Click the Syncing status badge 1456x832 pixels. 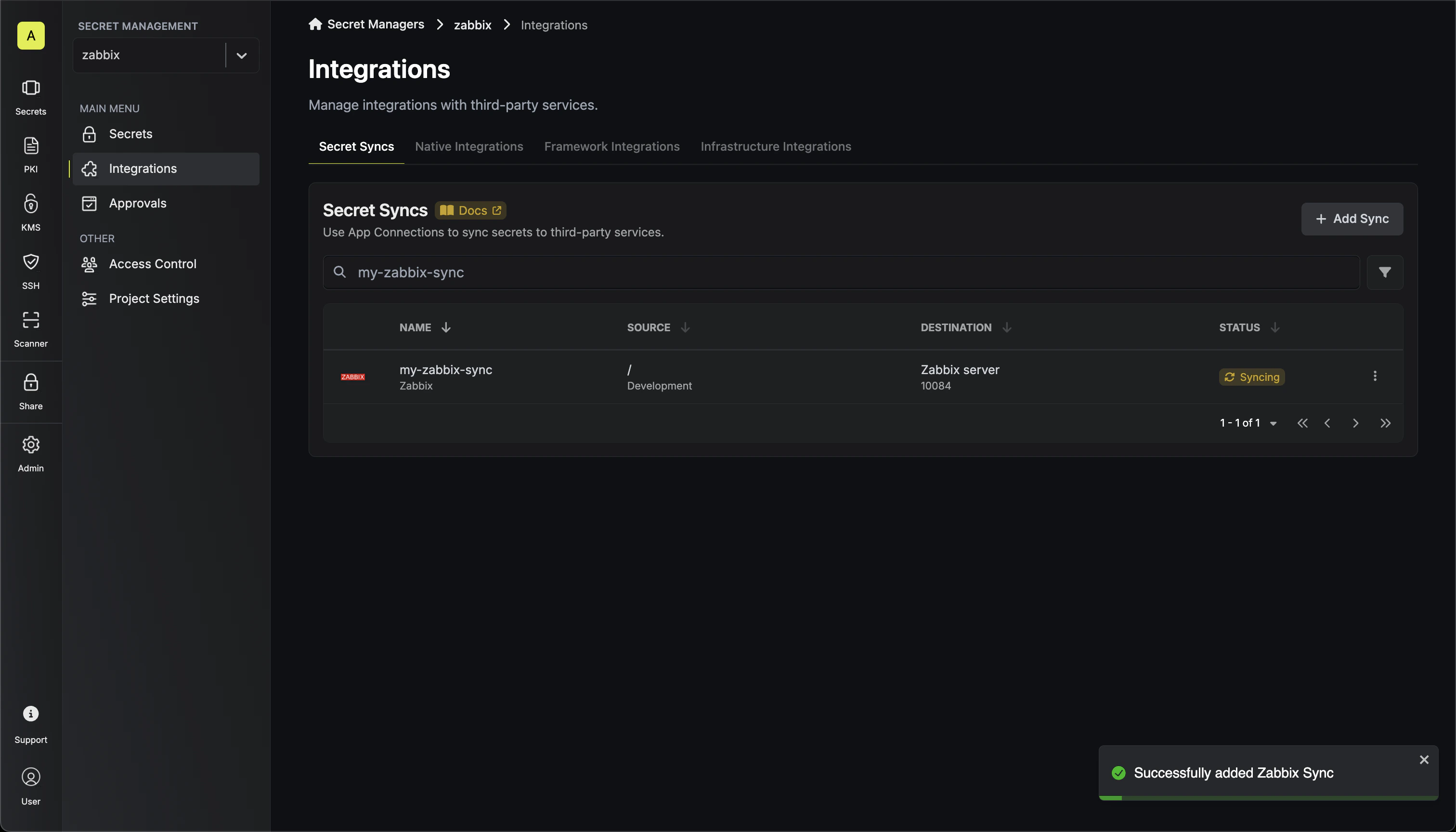click(x=1251, y=377)
